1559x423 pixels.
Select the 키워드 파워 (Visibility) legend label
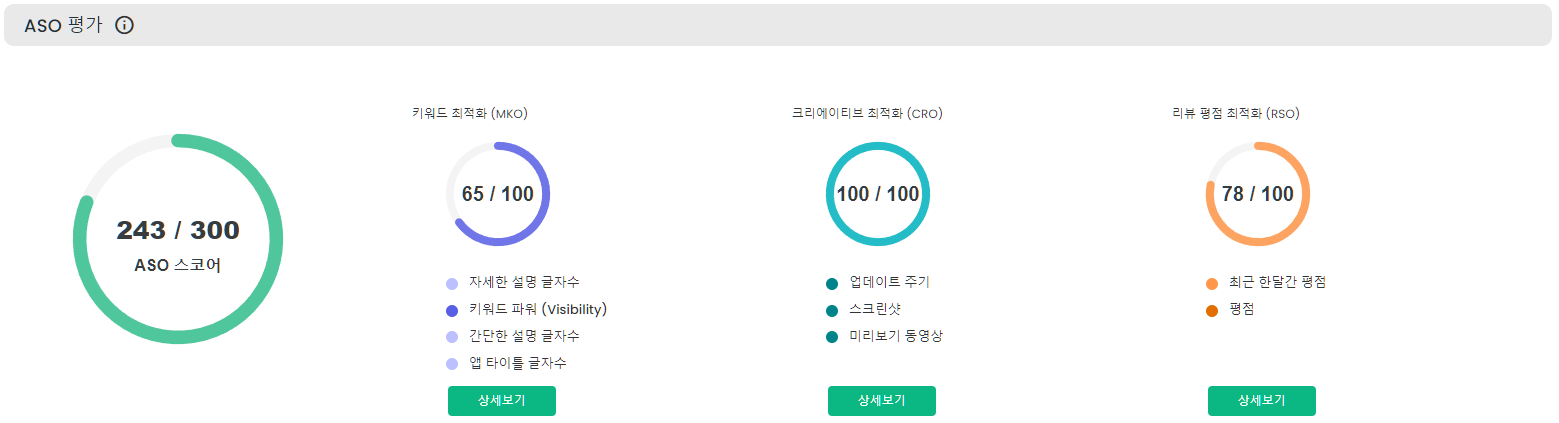[x=538, y=309]
